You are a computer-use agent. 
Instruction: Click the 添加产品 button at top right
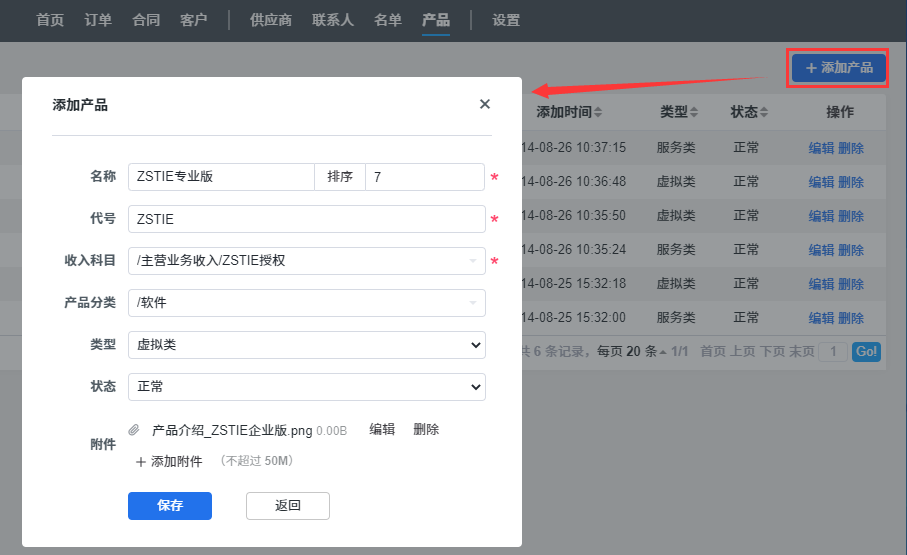click(x=839, y=68)
